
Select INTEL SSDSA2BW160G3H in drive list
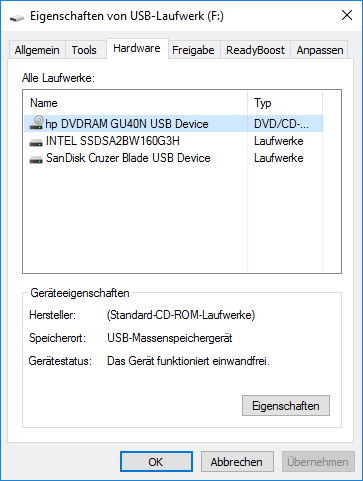[x=173, y=141]
